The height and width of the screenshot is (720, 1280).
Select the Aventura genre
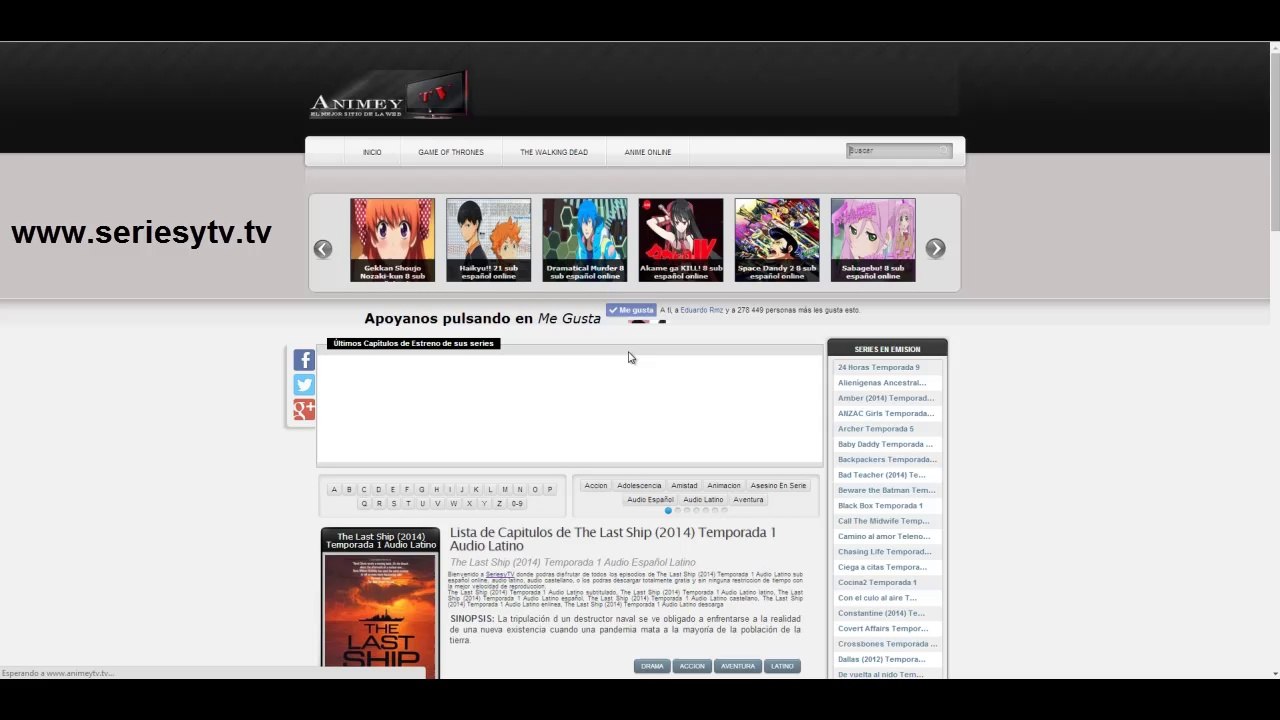(x=748, y=500)
